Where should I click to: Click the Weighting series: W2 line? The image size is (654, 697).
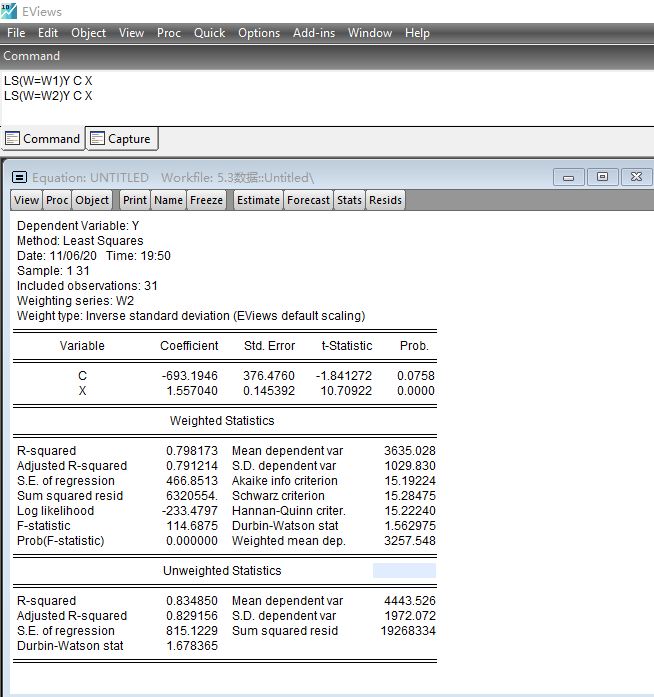75,301
